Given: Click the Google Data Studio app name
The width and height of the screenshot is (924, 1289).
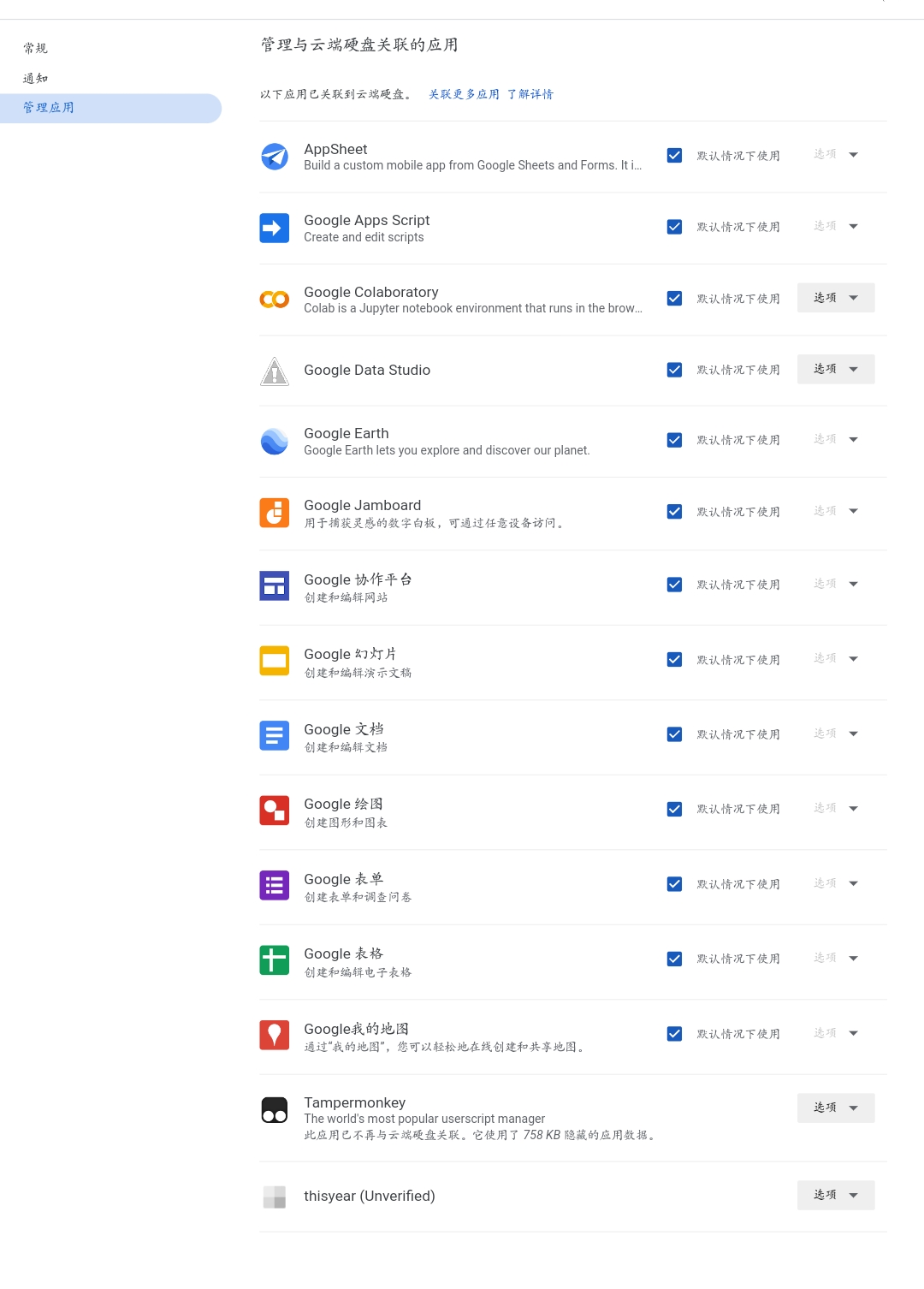Looking at the screenshot, I should (x=367, y=370).
